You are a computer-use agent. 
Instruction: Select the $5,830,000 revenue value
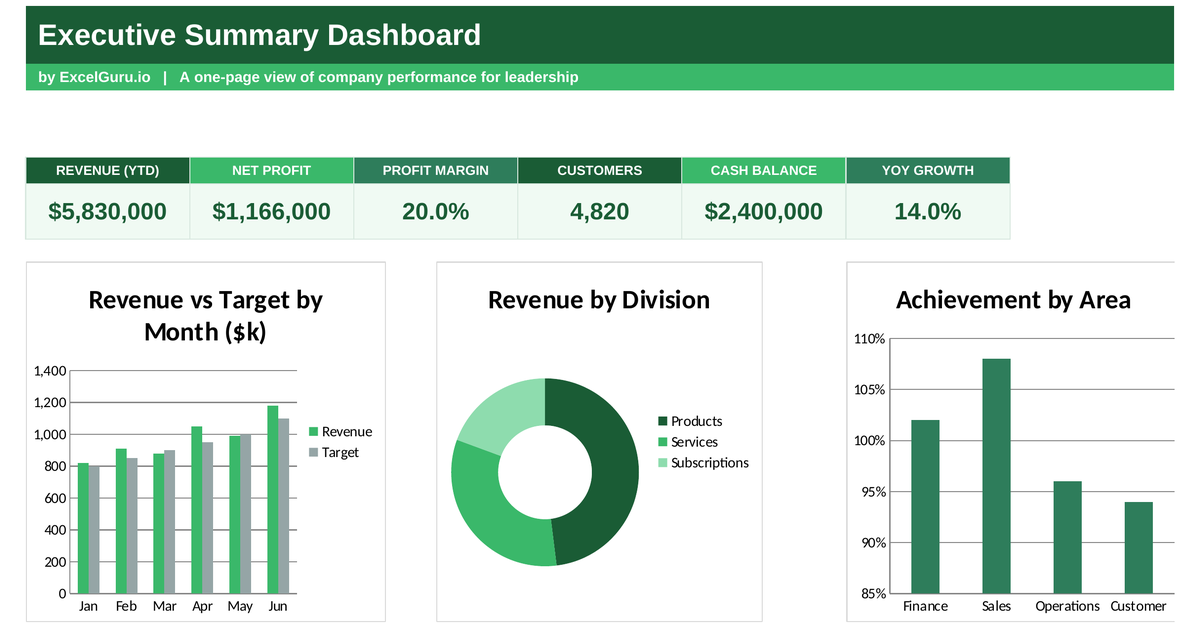click(x=107, y=211)
